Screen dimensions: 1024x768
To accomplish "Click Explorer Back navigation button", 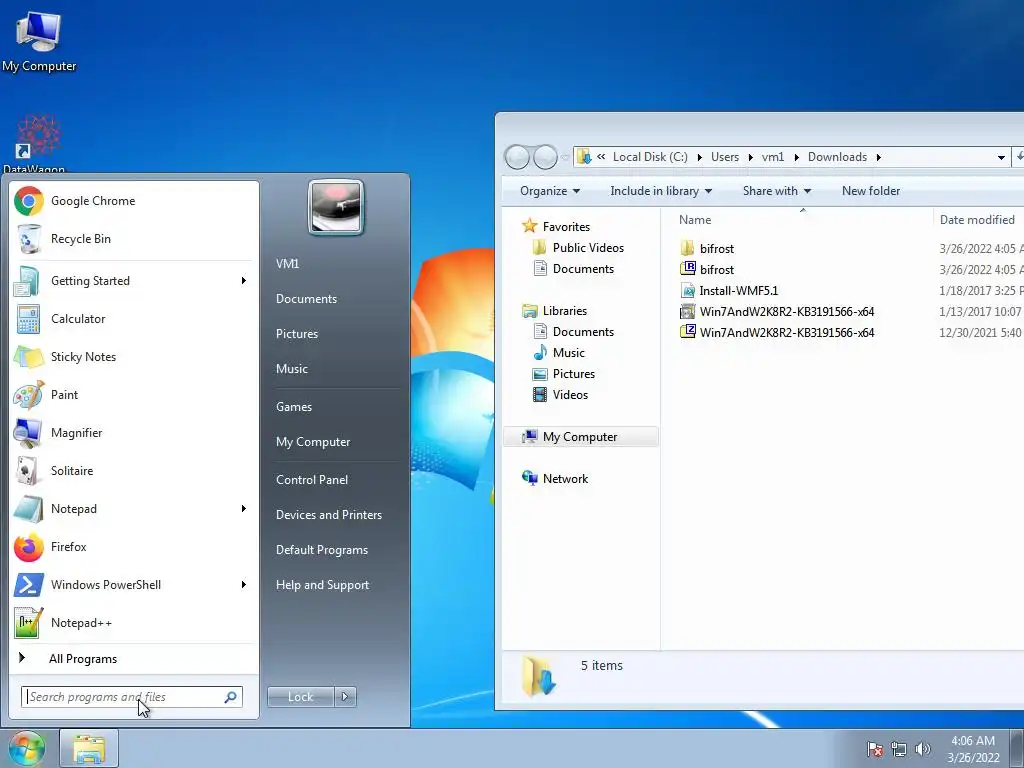I will pyautogui.click(x=517, y=157).
